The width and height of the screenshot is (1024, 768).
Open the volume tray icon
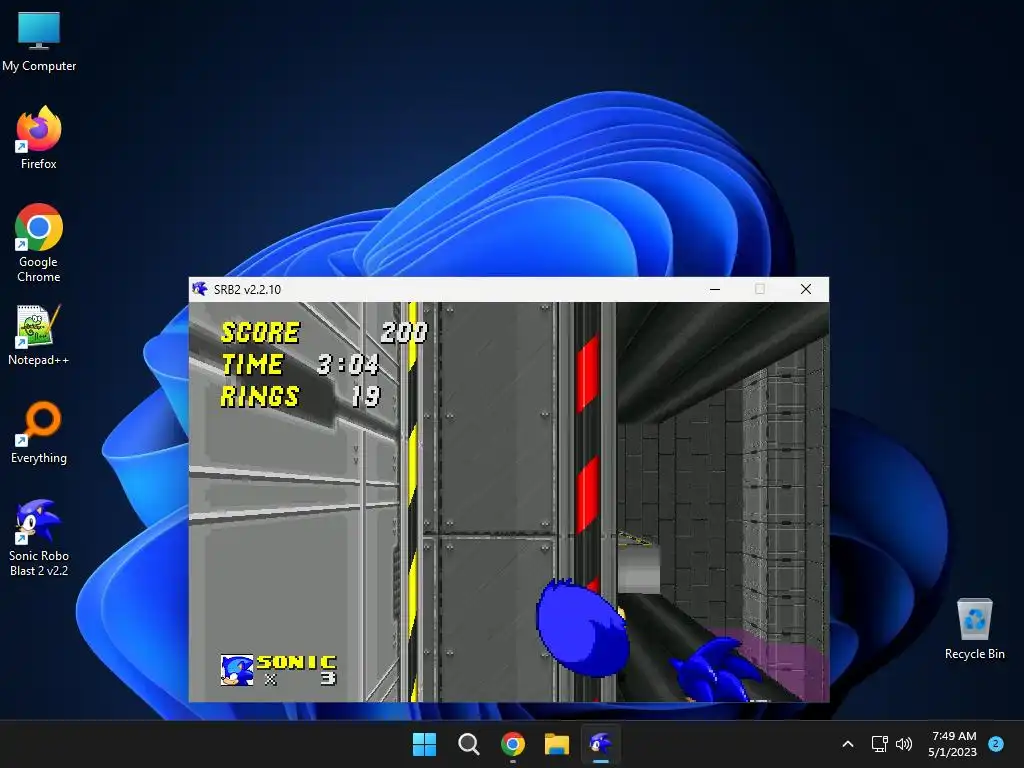[x=904, y=744]
